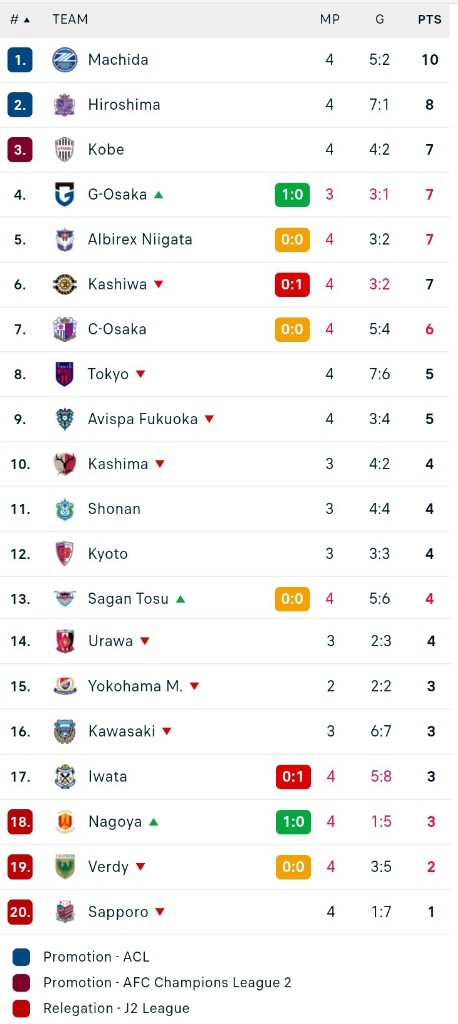Sort table by MP column header

[329, 20]
